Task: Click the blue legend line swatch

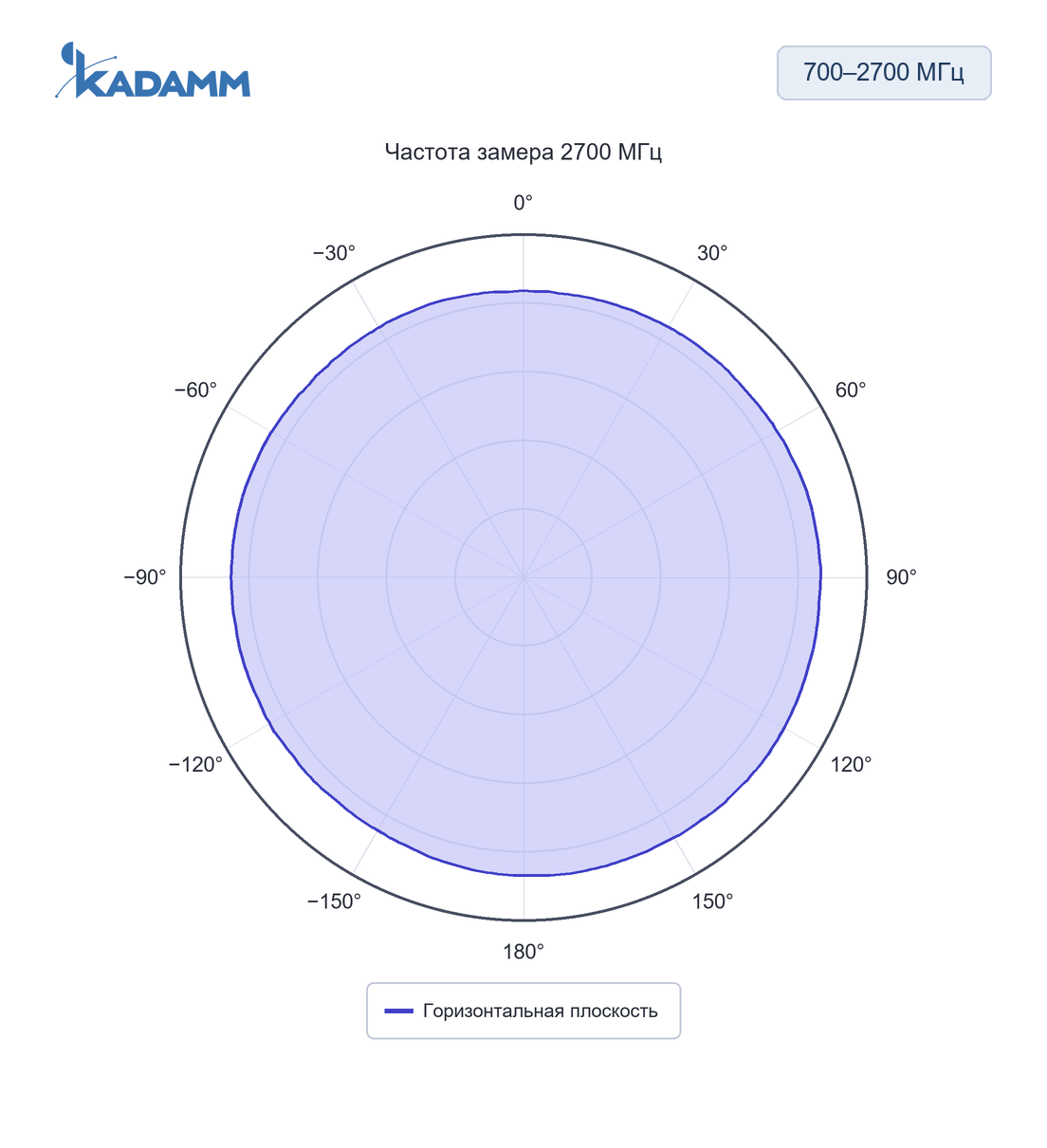Action: coord(399,1011)
